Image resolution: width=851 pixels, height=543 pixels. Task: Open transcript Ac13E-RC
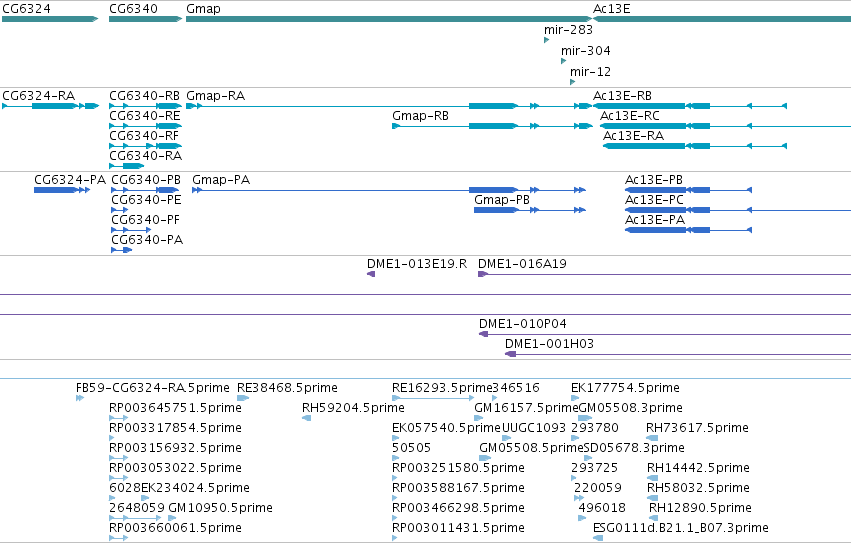pyautogui.click(x=630, y=116)
